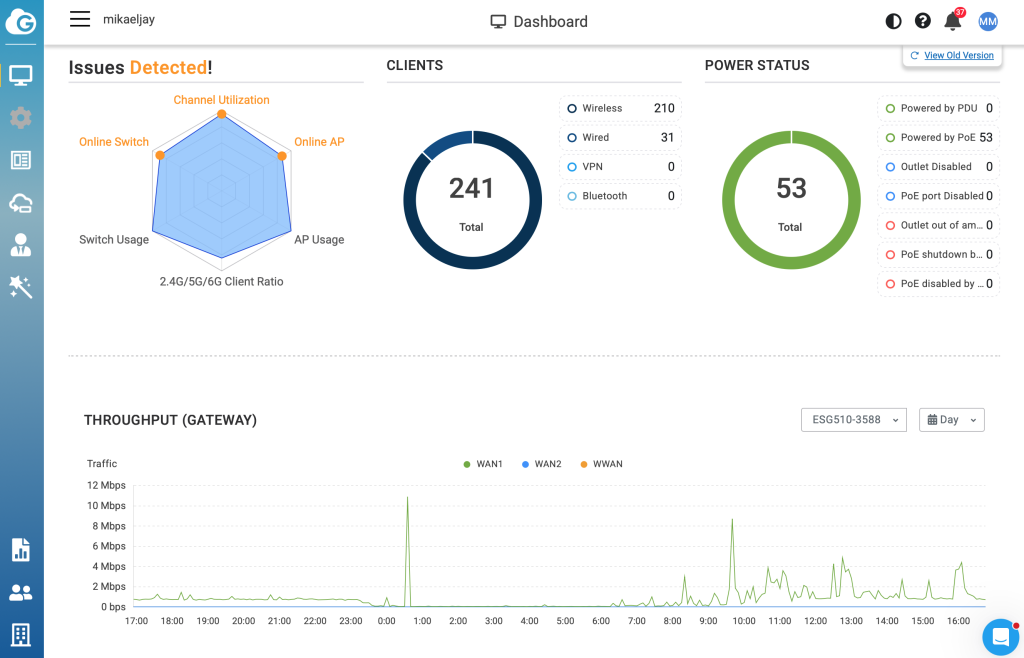The image size is (1024, 658).
Task: Open the ESG510-3588 gateway dropdown
Action: pos(854,420)
